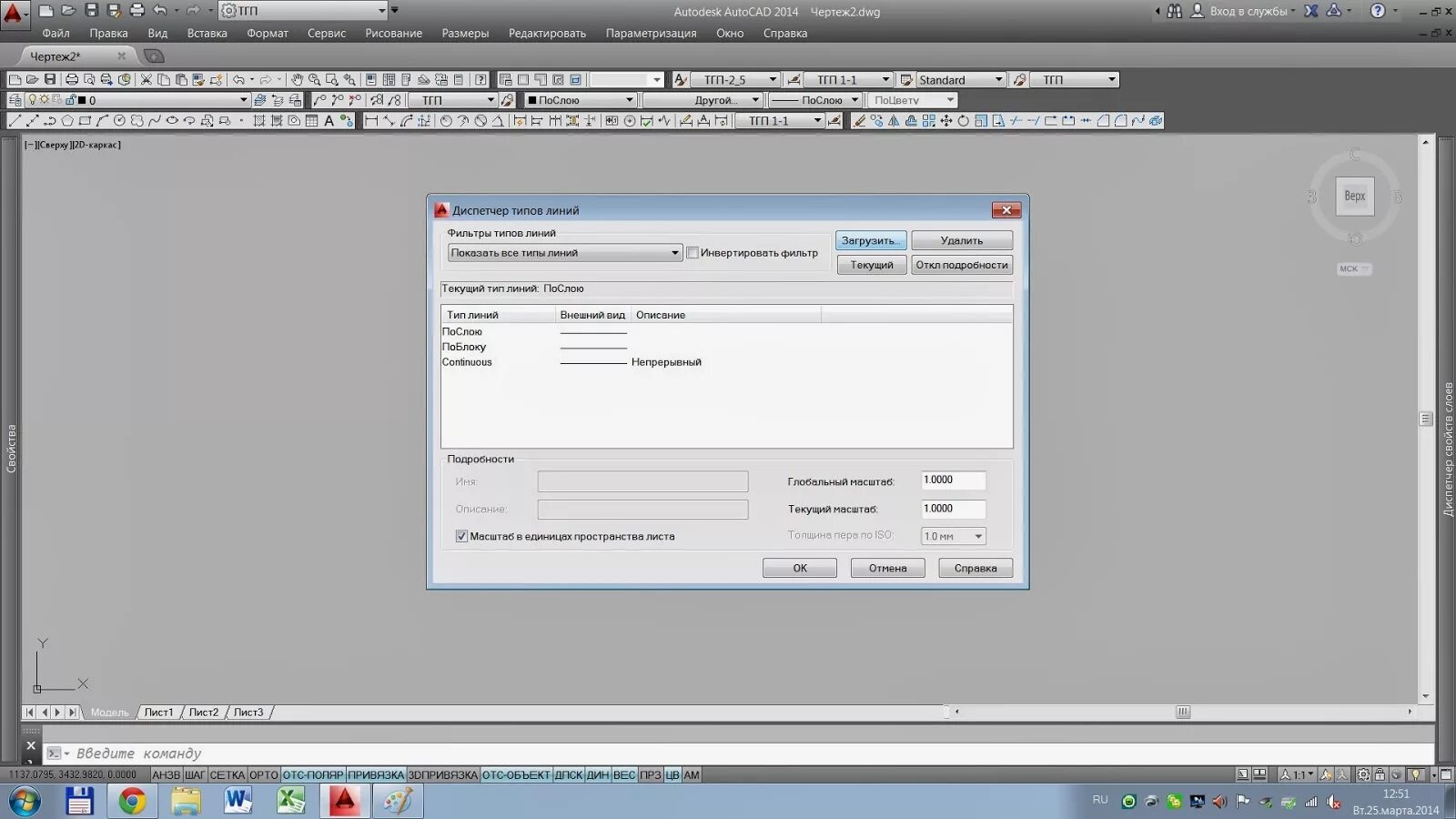Tick the Инвертировать фильтр checkbox

(x=693, y=253)
